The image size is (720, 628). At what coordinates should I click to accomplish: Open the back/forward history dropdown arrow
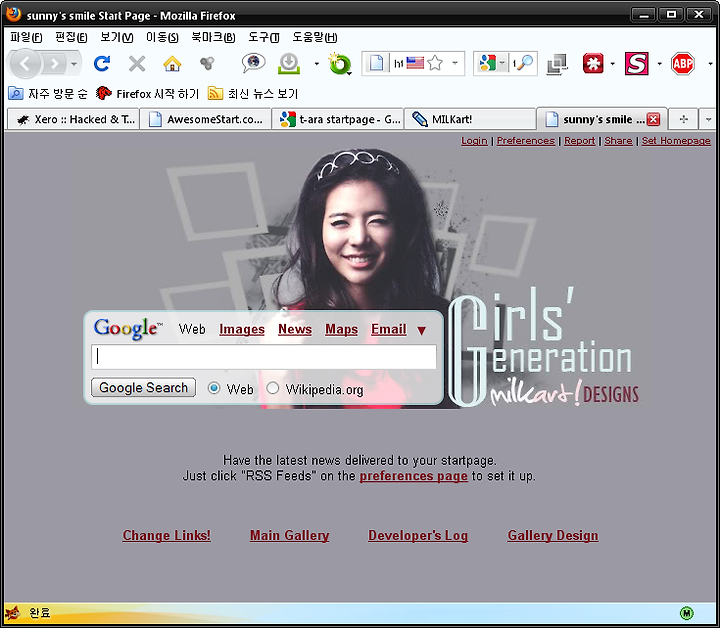[x=73, y=64]
